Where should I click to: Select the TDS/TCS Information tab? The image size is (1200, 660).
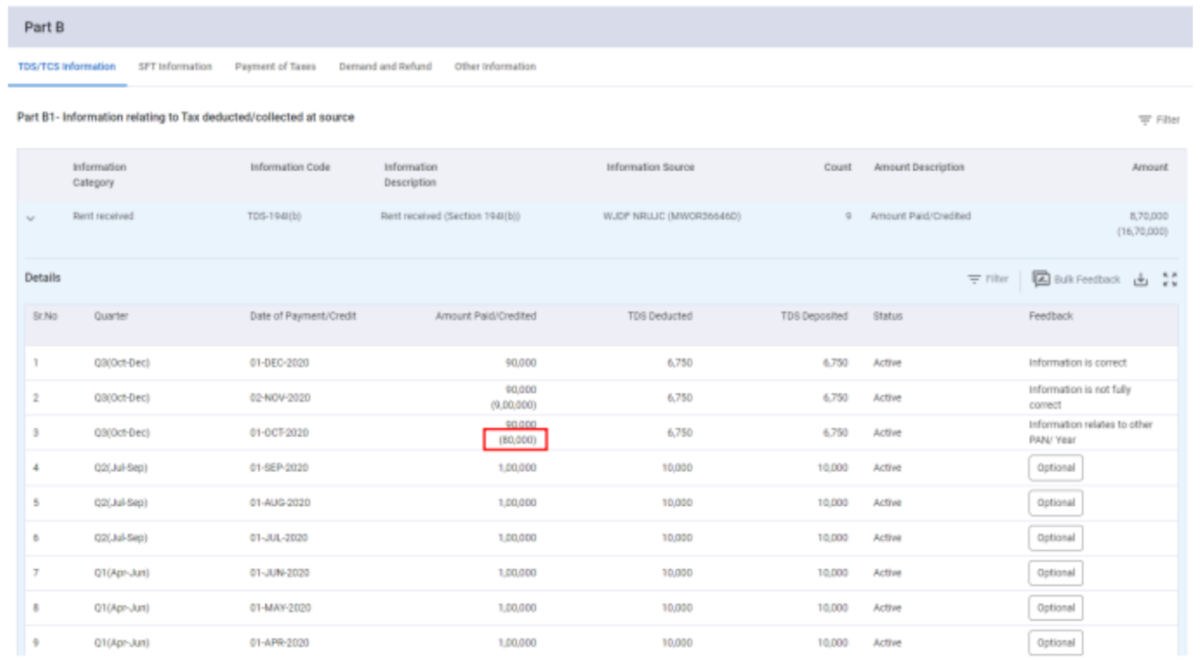pos(67,67)
